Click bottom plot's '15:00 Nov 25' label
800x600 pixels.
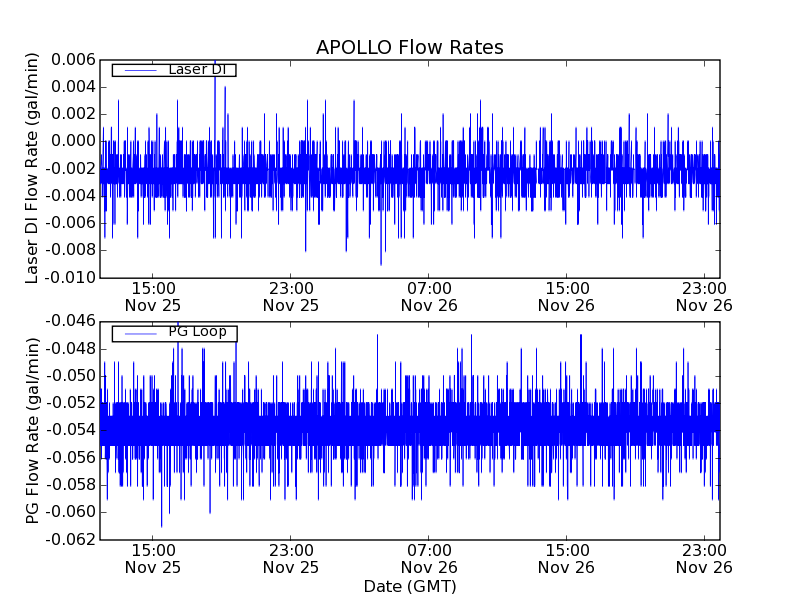coord(153,559)
